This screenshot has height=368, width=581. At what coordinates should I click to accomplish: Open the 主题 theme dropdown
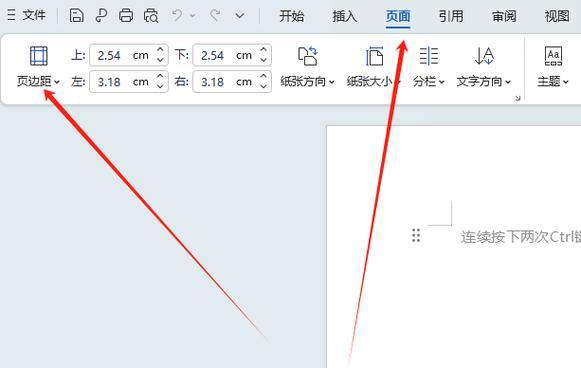coord(553,82)
